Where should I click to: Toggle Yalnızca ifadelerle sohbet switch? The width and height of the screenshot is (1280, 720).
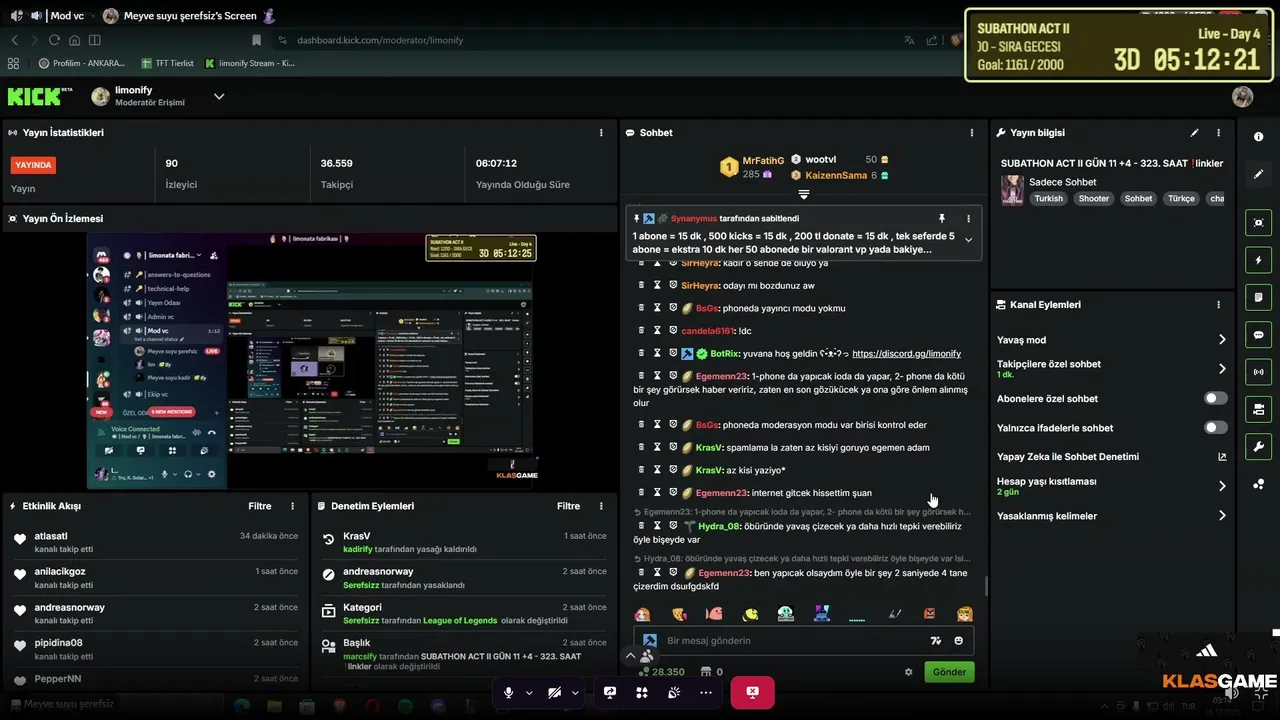(x=1215, y=428)
